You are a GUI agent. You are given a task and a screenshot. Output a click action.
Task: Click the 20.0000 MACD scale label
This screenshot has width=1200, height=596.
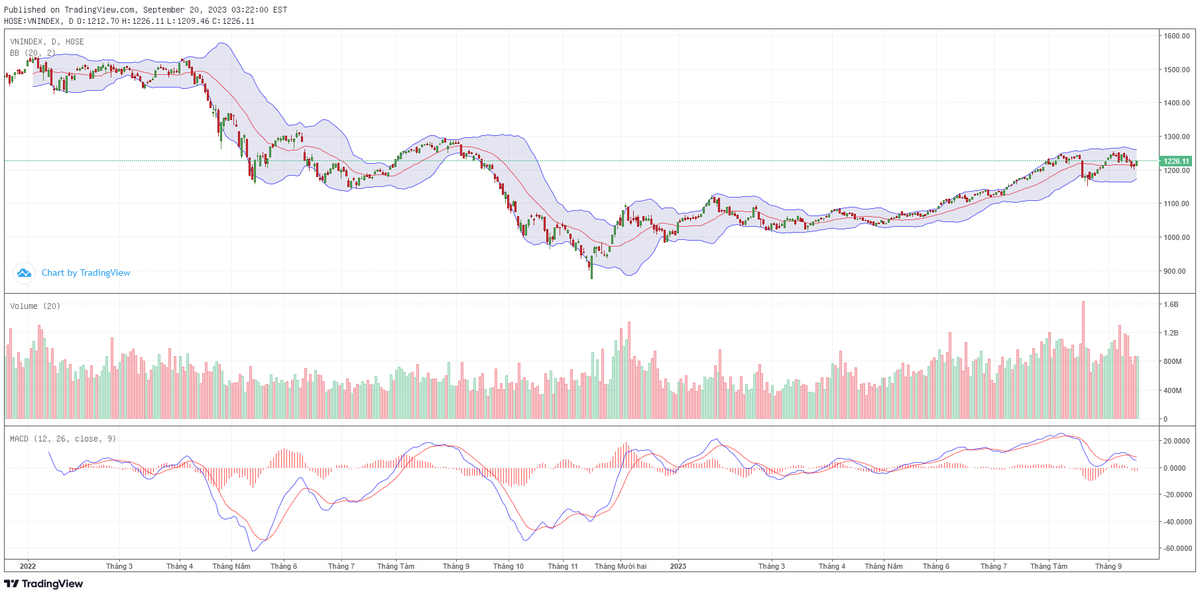click(x=1175, y=441)
